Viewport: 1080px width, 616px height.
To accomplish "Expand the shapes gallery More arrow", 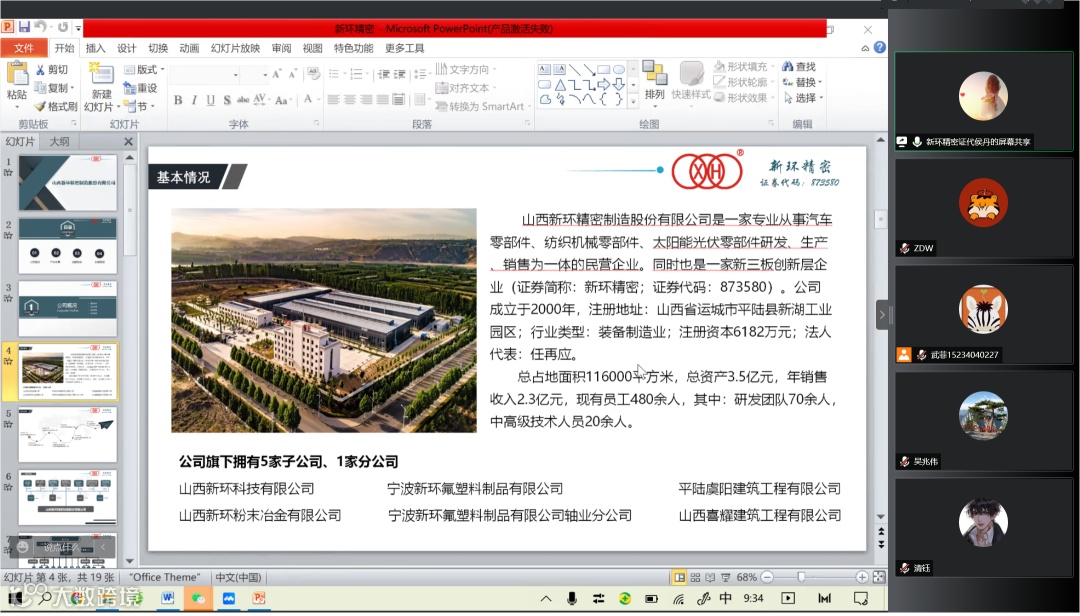I will pyautogui.click(x=633, y=101).
